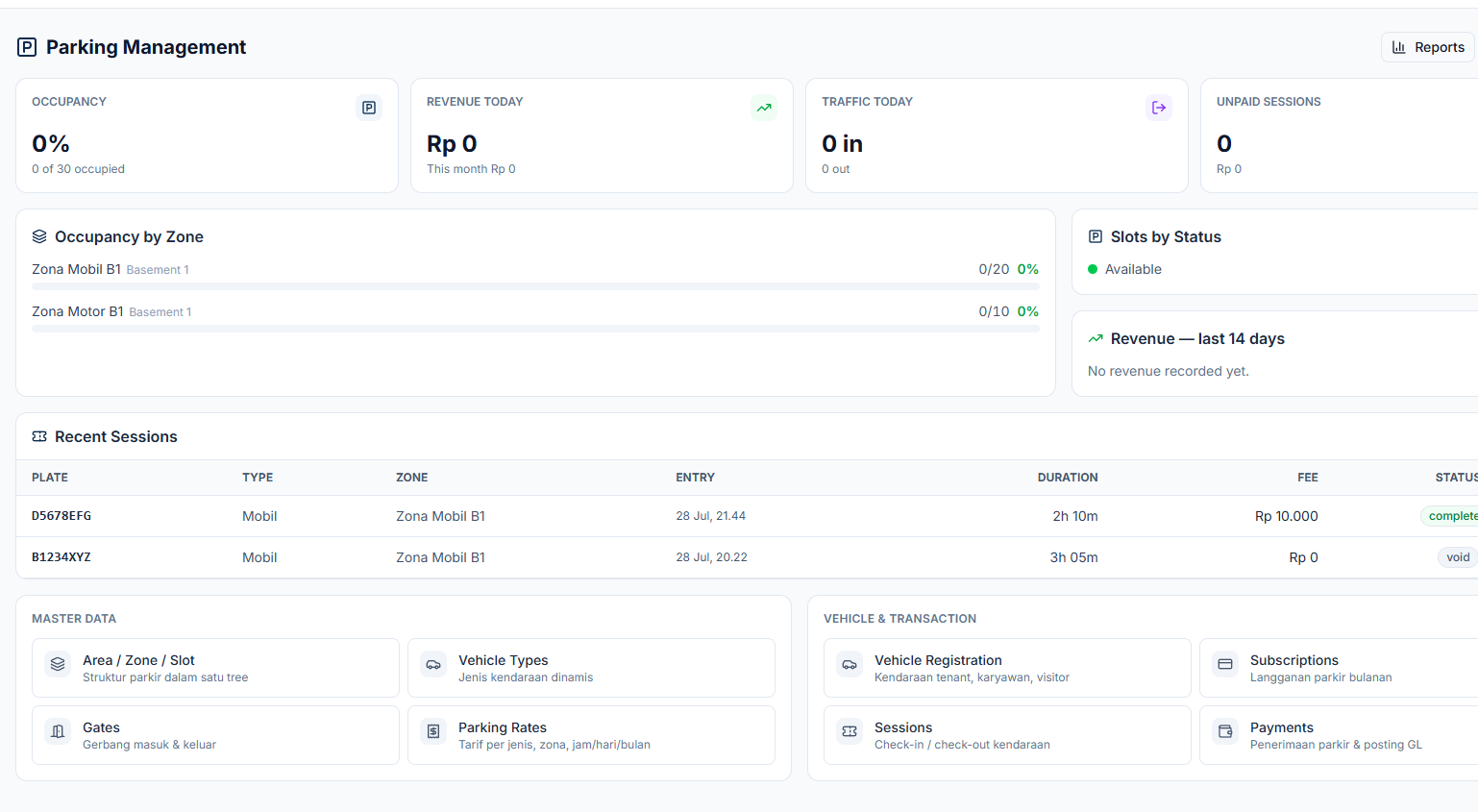The width and height of the screenshot is (1478, 812).
Task: Click the This month Rp 0 text
Action: pos(471,169)
